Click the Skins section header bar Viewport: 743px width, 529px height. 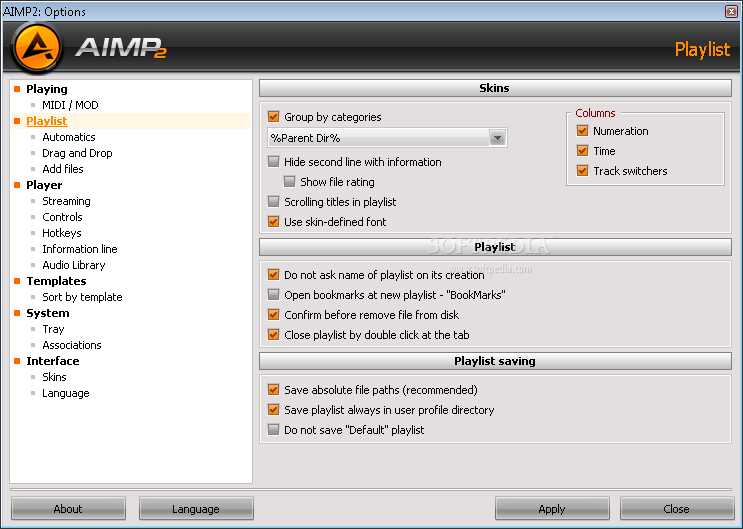click(x=495, y=88)
